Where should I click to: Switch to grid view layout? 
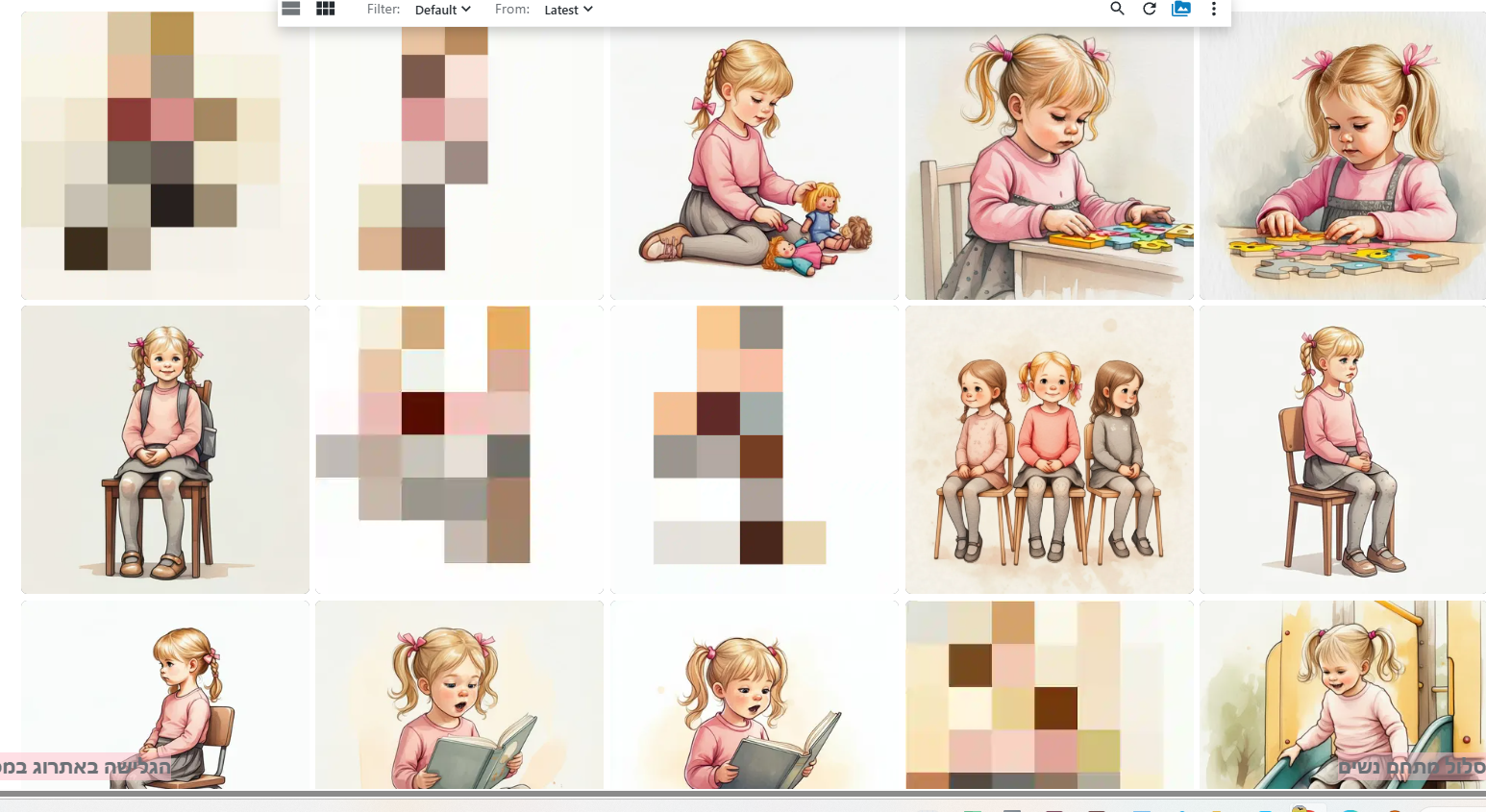(x=326, y=9)
